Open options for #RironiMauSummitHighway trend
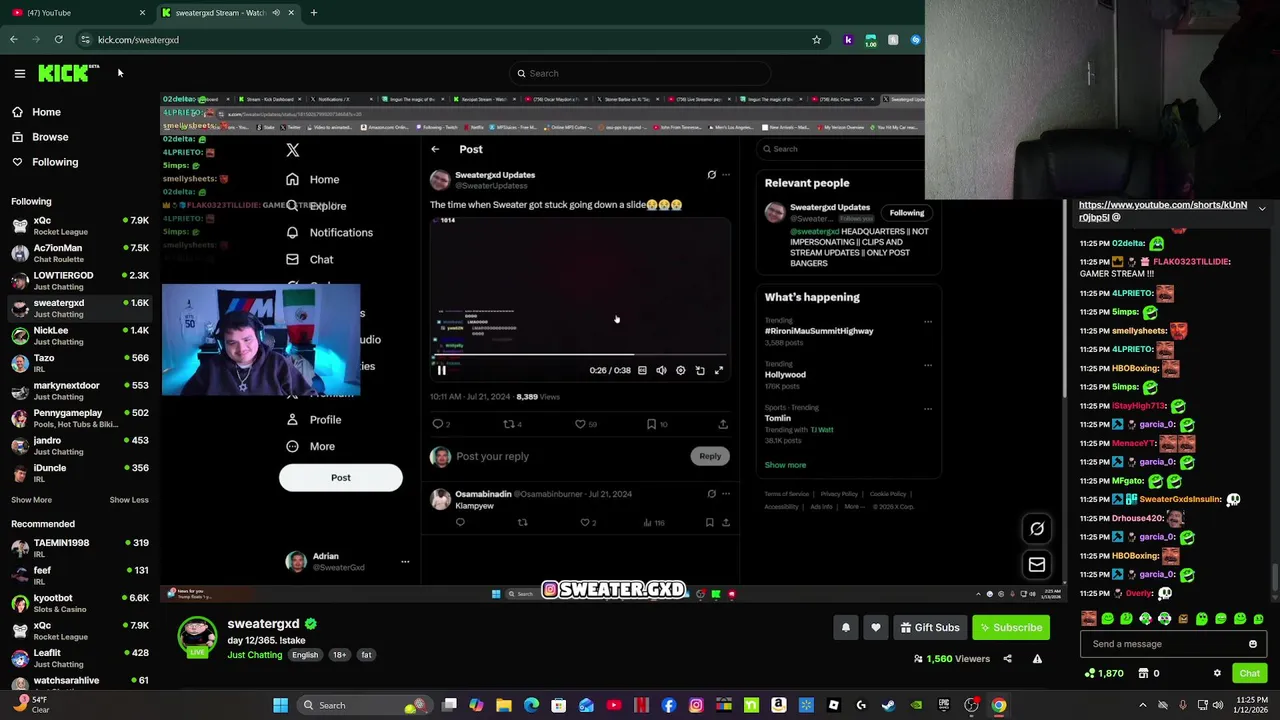This screenshot has width=1280, height=720. pyautogui.click(x=928, y=322)
